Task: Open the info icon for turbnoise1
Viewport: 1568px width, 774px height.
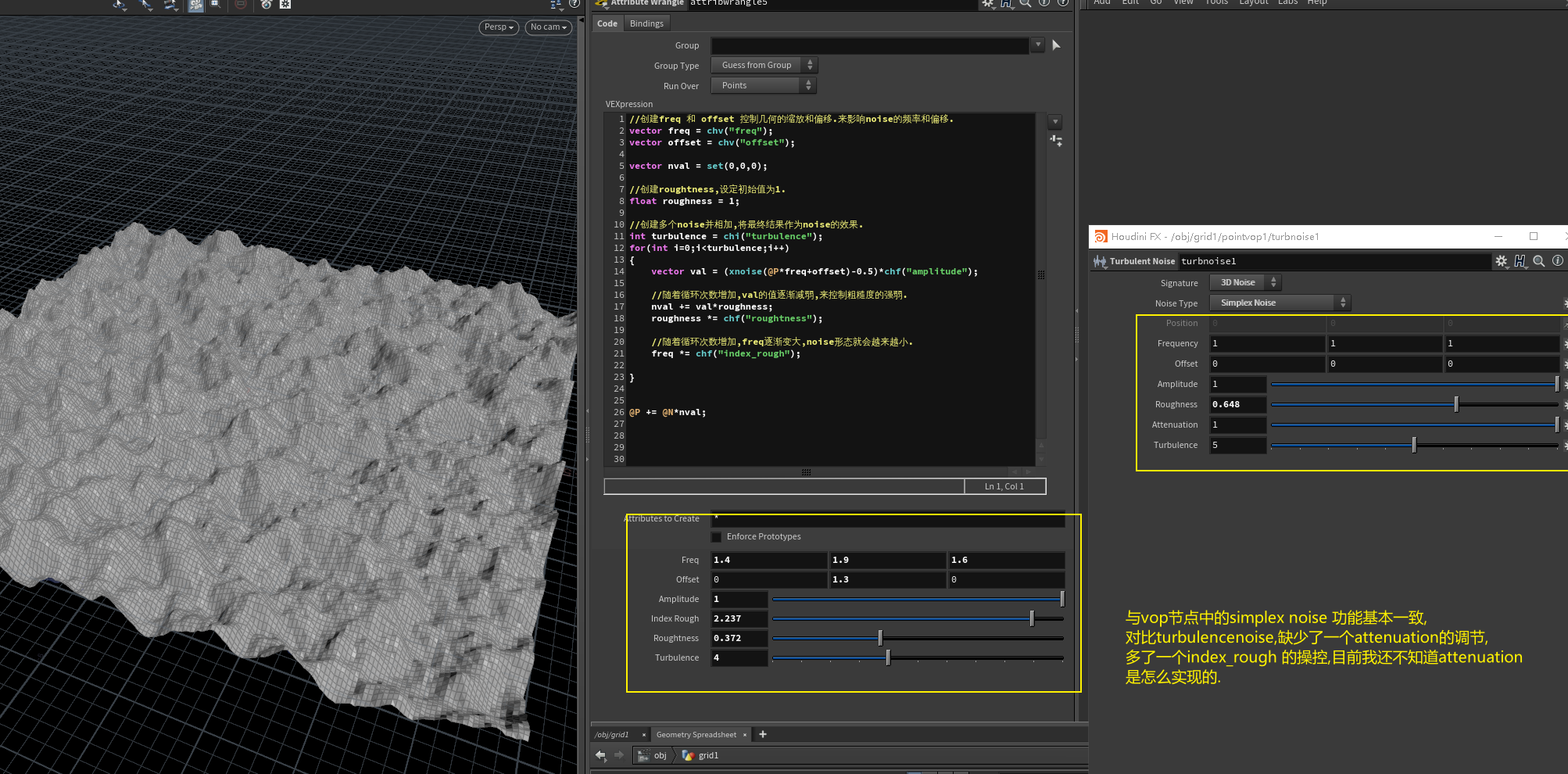Action: click(1557, 261)
